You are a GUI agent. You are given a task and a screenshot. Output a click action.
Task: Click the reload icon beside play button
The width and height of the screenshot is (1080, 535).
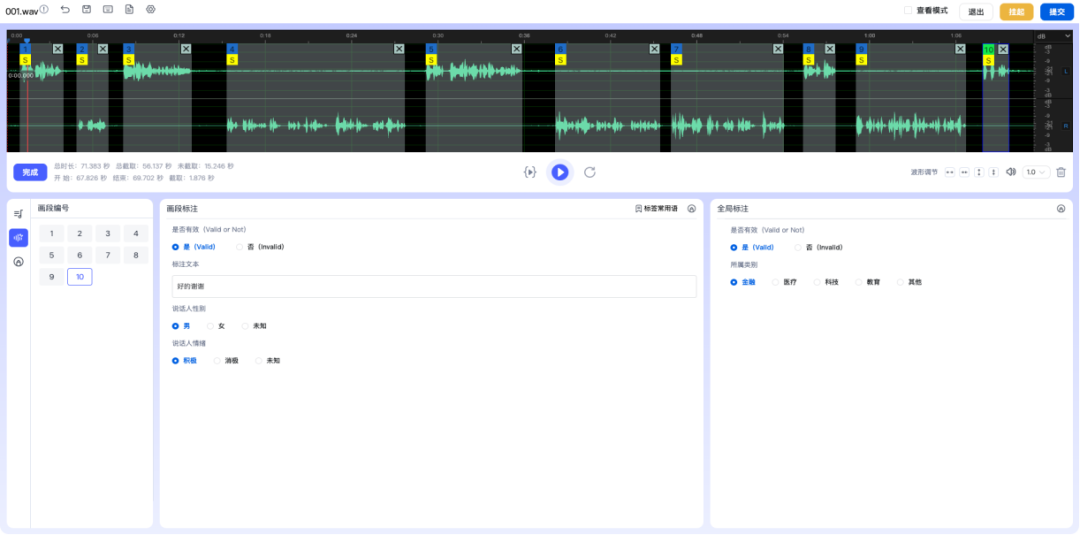click(x=590, y=172)
